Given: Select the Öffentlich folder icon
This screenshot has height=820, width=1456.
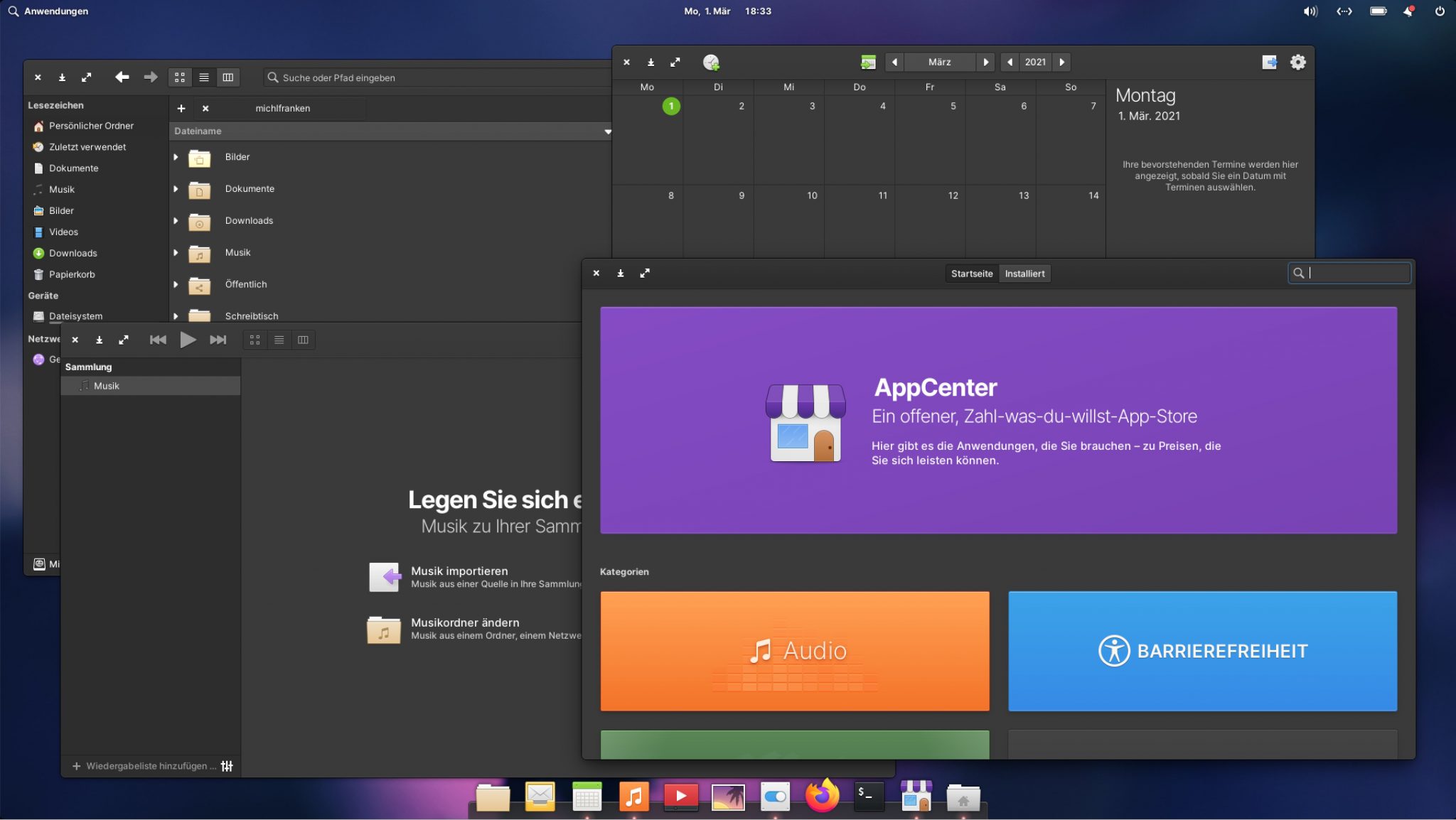Looking at the screenshot, I should point(199,285).
